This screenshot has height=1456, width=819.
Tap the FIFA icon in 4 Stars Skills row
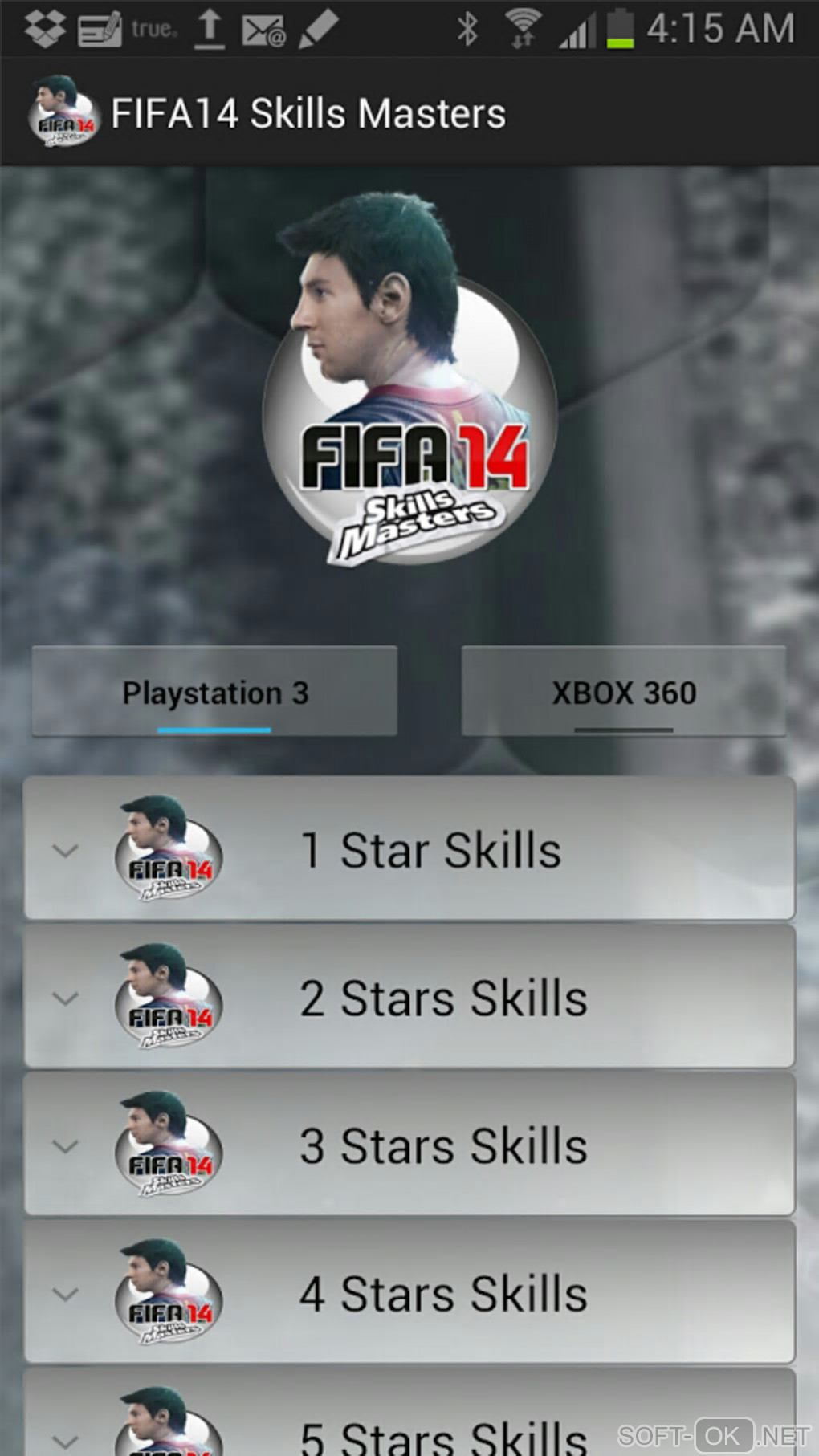pyautogui.click(x=168, y=1291)
